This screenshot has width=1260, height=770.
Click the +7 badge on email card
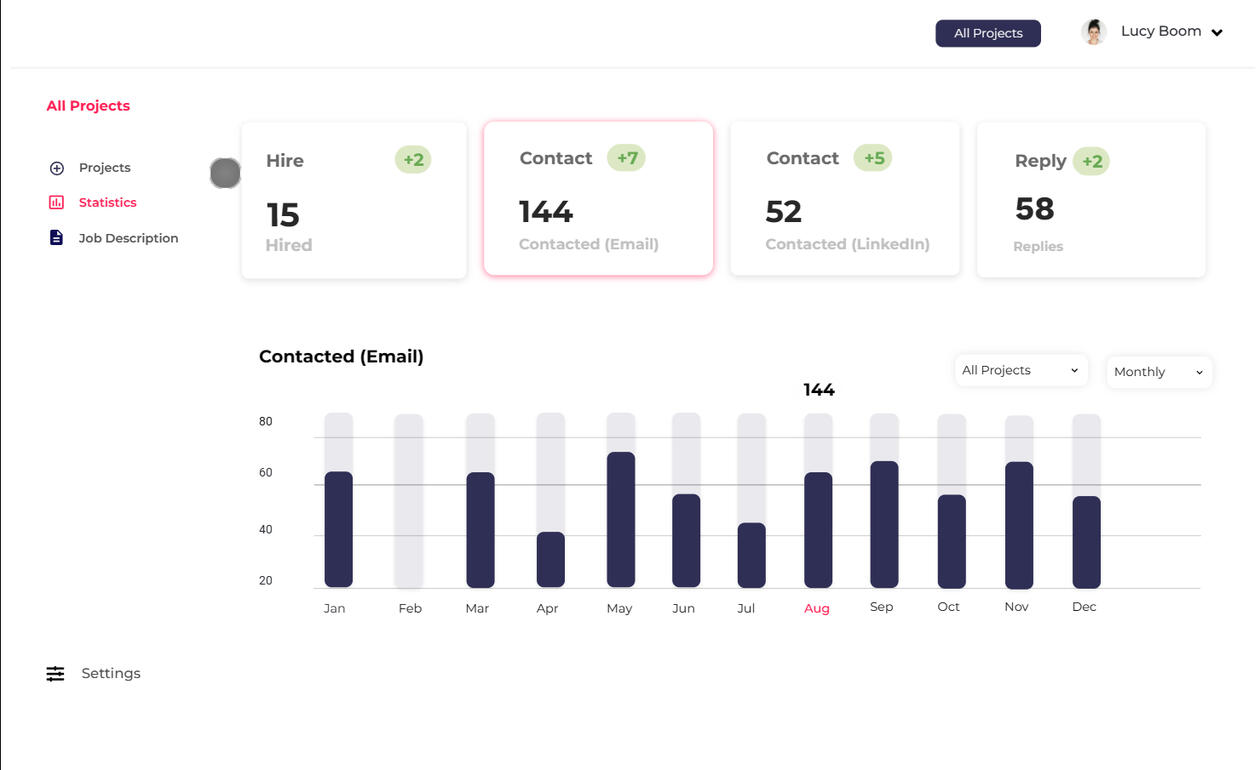point(626,158)
